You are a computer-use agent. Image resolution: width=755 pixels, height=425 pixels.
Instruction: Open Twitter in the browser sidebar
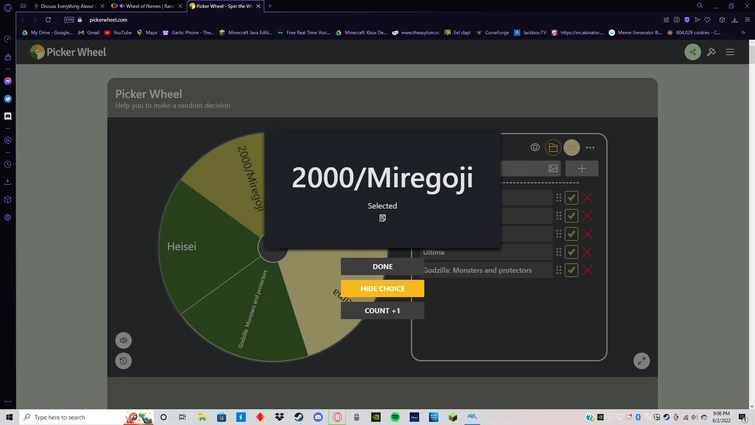coord(8,99)
